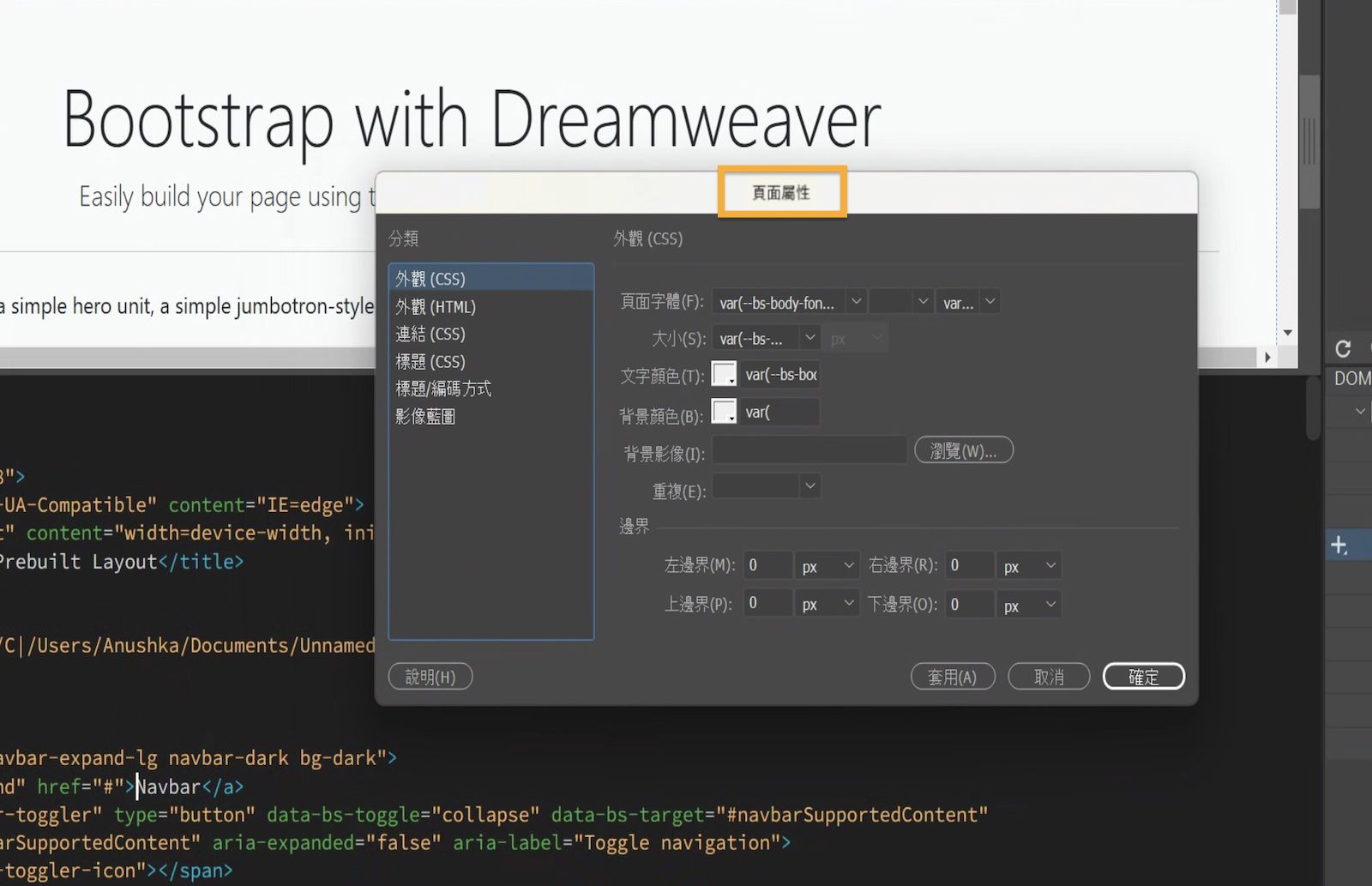Viewport: 1372px width, 886px height.
Task: Select 外觀 (HTML) category
Action: [490, 306]
